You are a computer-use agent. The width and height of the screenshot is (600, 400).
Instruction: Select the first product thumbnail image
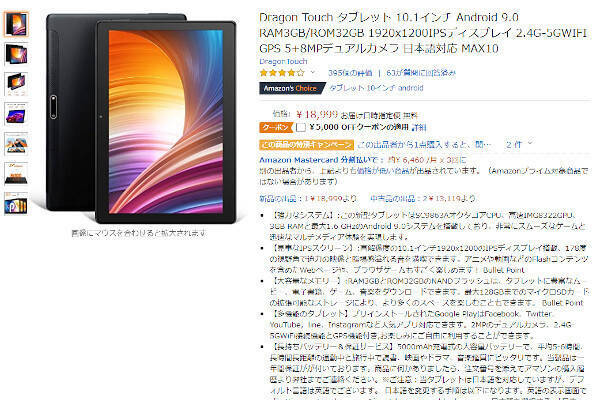16,24
